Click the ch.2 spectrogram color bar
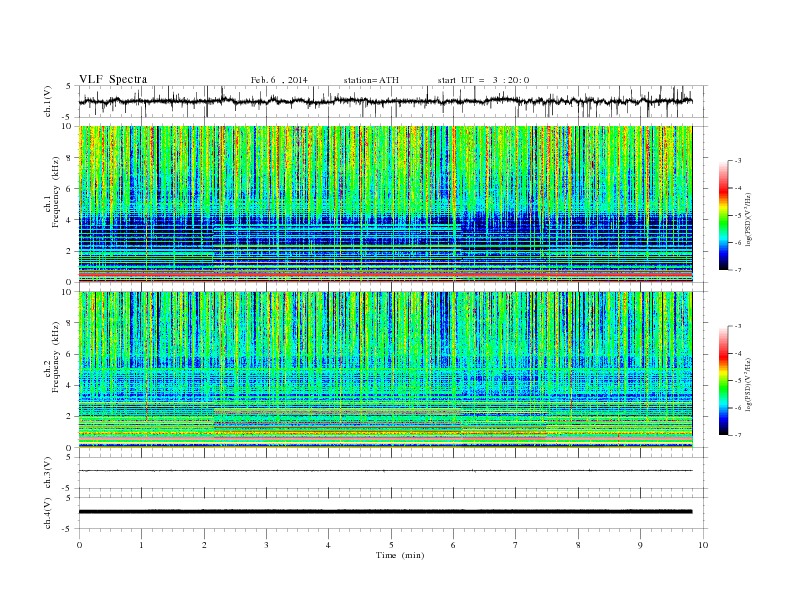Viewport: 792px width, 612px height. click(x=723, y=381)
